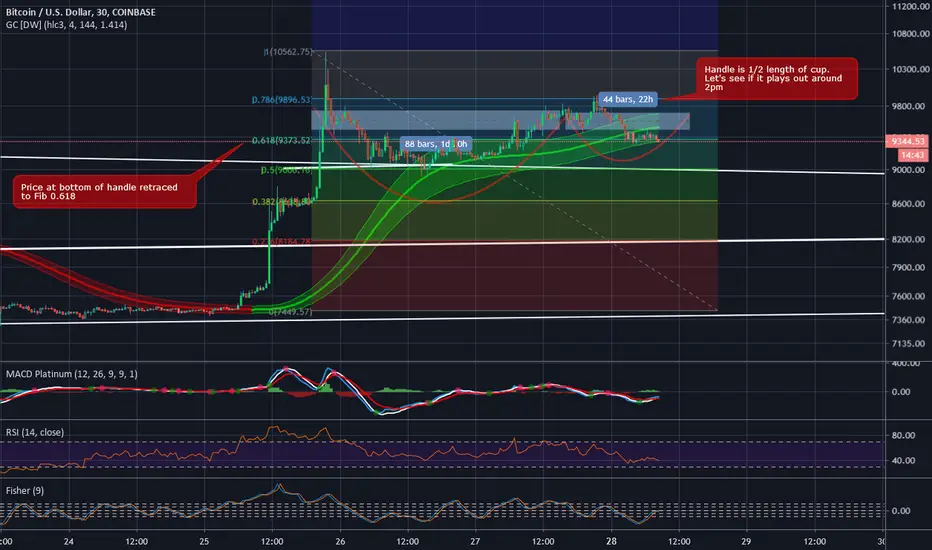Click the 'Price at bottom of handle' callout
Screen dimensions: 932x550
point(105,191)
